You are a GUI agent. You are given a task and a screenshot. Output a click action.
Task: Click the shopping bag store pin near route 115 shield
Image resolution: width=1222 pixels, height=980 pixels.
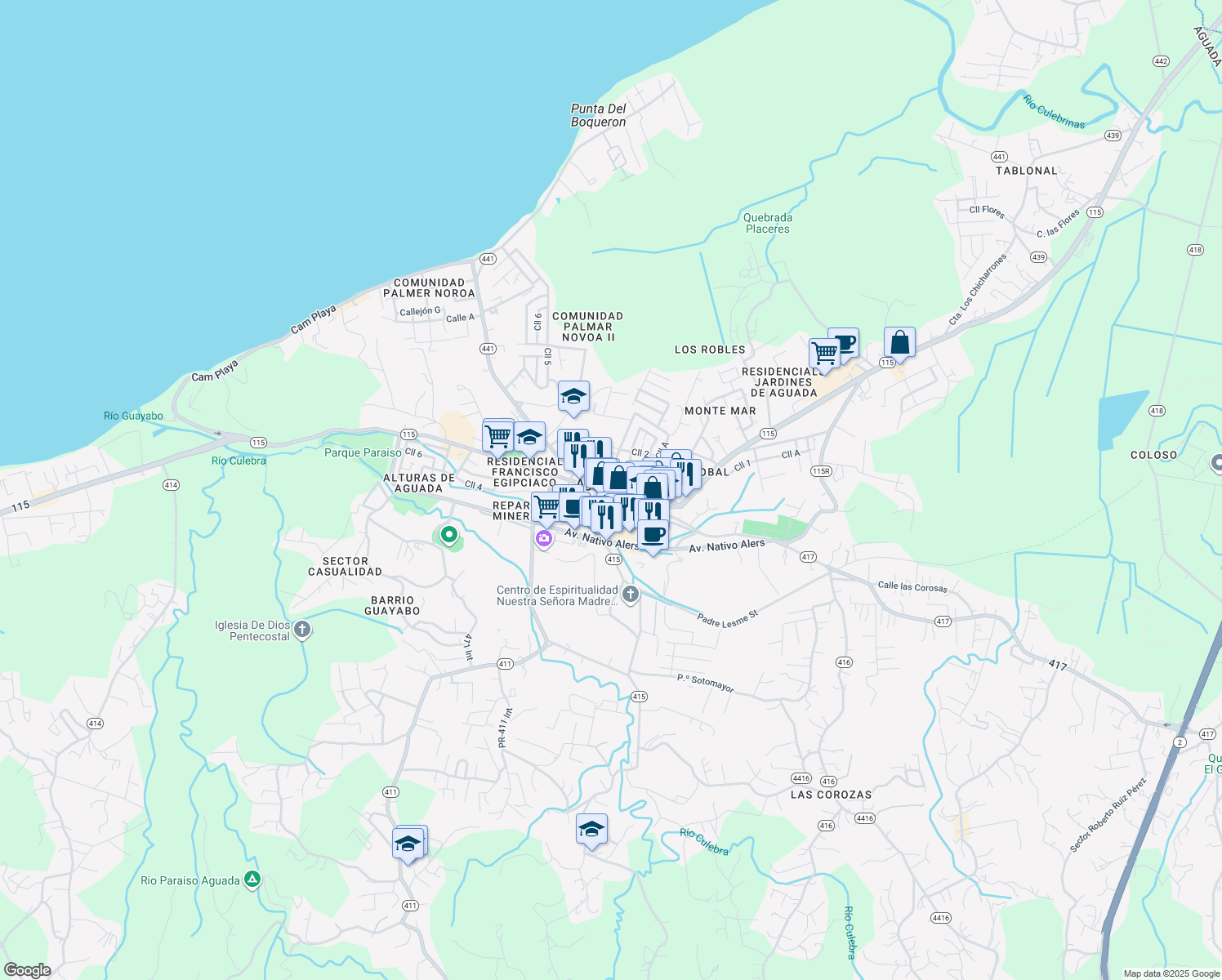[x=899, y=341]
